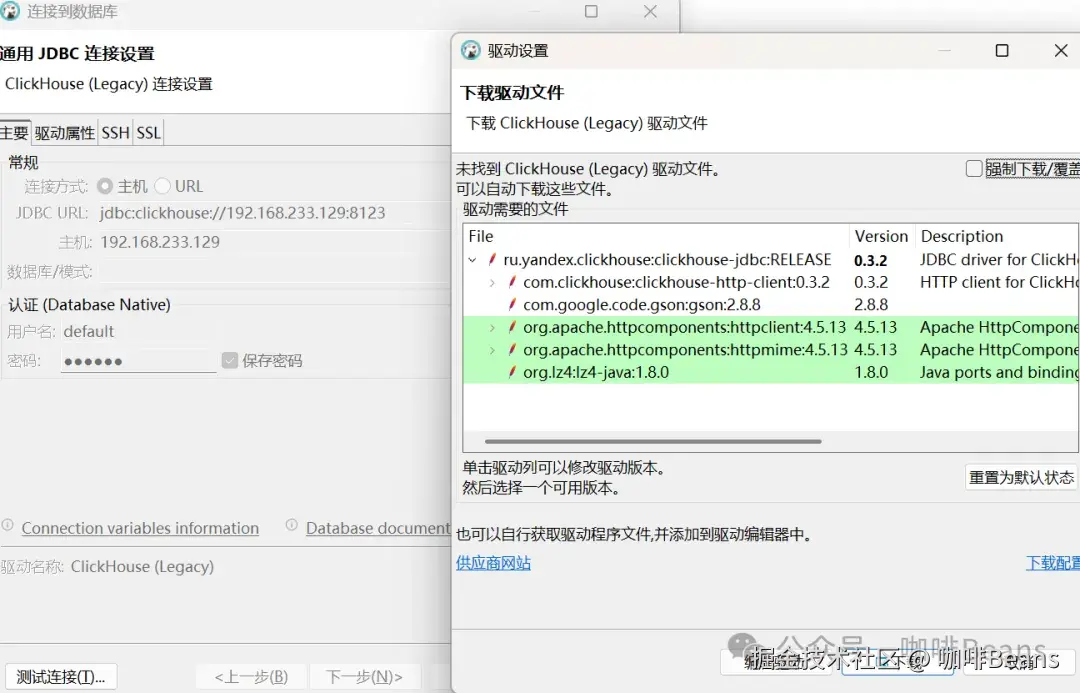Switch to the 主要 tab
The image size is (1080, 693).
coord(15,132)
